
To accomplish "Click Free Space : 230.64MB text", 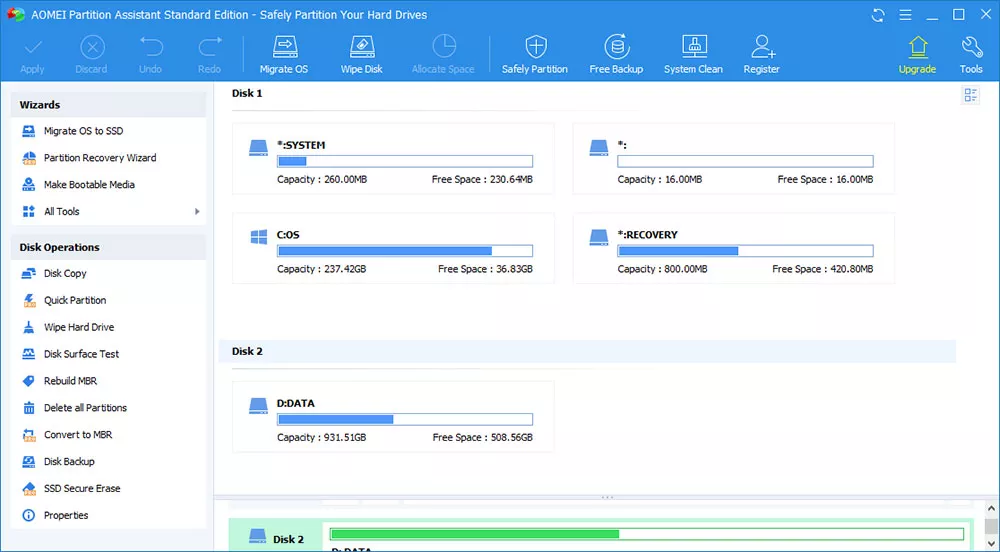I will pyautogui.click(x=482, y=180).
